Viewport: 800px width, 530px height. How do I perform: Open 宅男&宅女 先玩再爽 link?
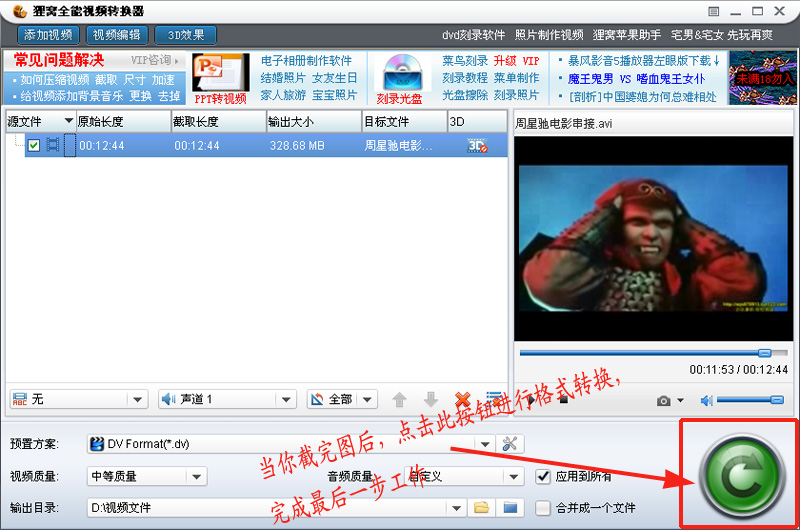[721, 35]
